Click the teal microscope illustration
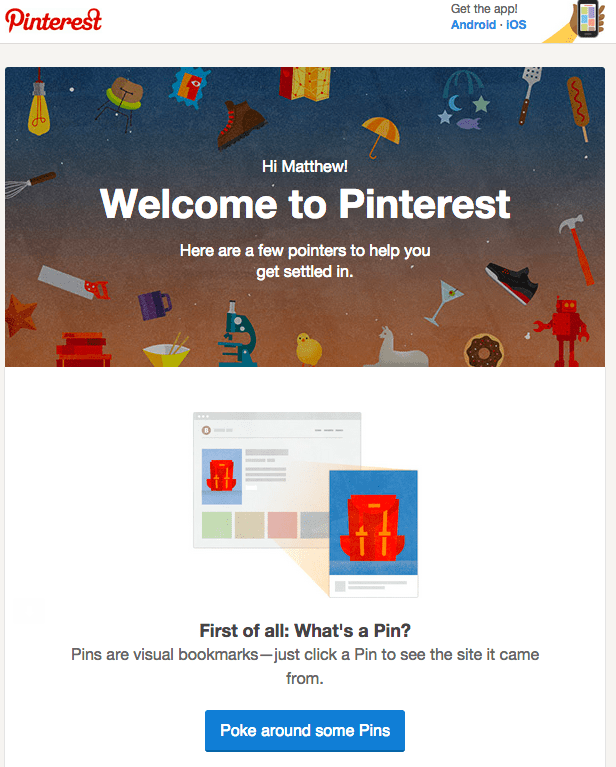 [237, 335]
